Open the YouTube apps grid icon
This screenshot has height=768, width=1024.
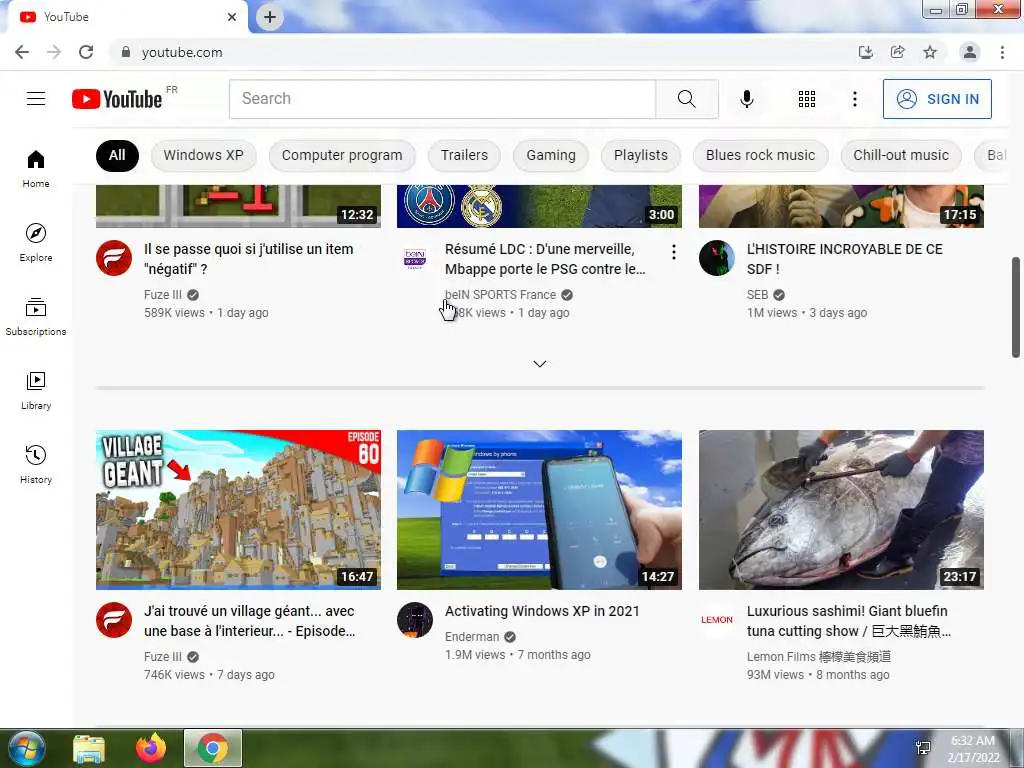click(x=807, y=99)
